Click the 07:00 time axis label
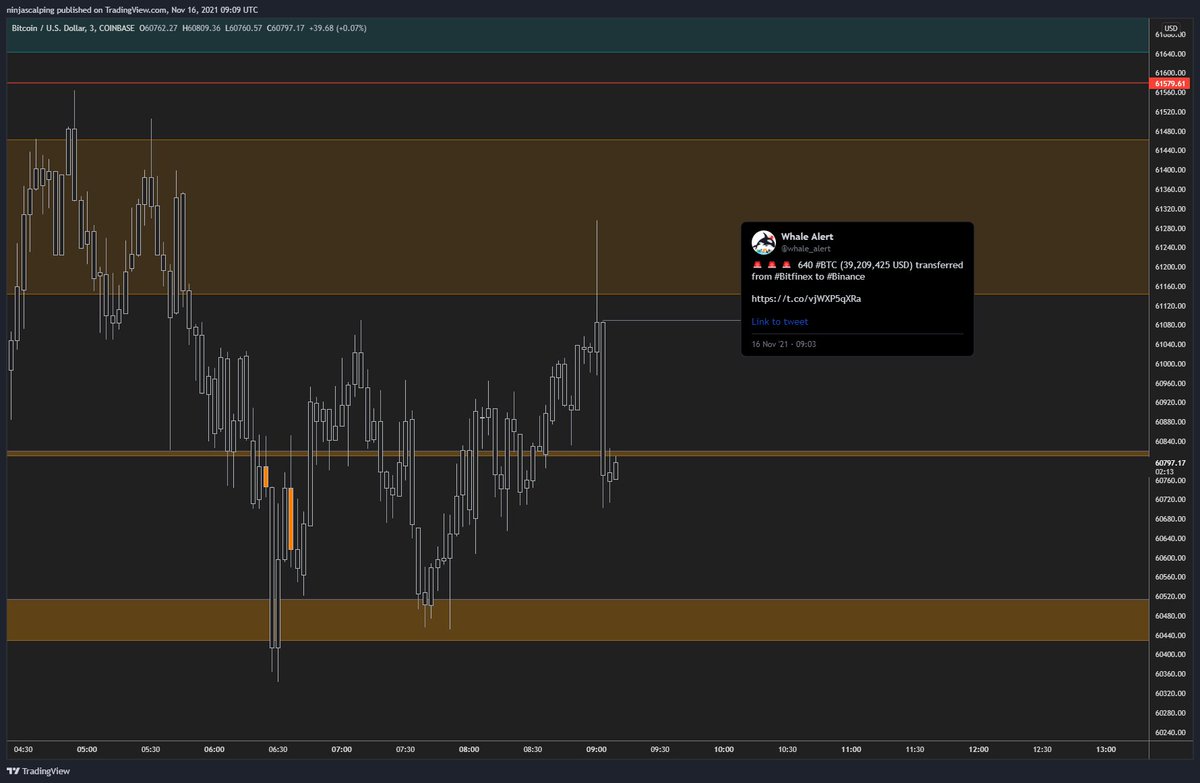Screen dimensions: 1200x783 [342, 748]
